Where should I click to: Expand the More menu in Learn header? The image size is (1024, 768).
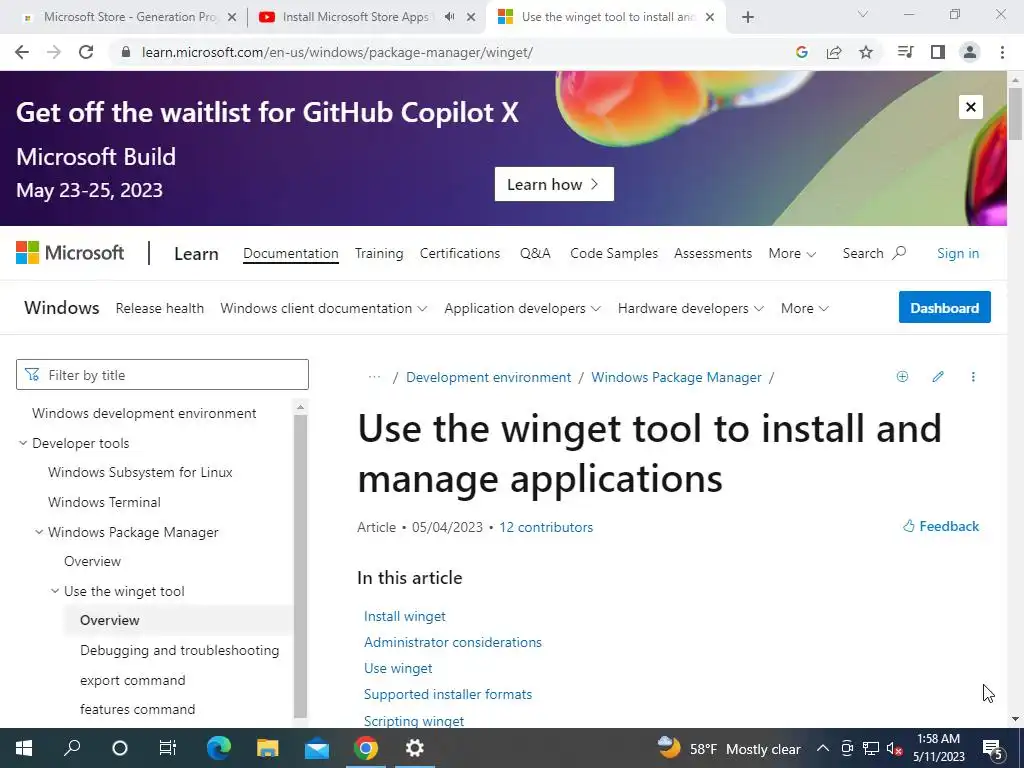792,253
